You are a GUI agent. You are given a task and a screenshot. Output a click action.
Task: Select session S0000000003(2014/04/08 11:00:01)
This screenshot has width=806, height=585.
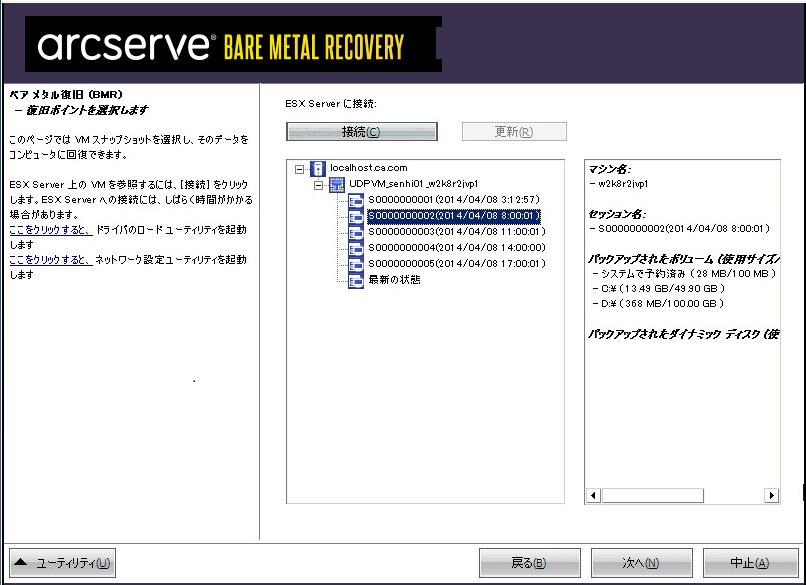pos(457,232)
